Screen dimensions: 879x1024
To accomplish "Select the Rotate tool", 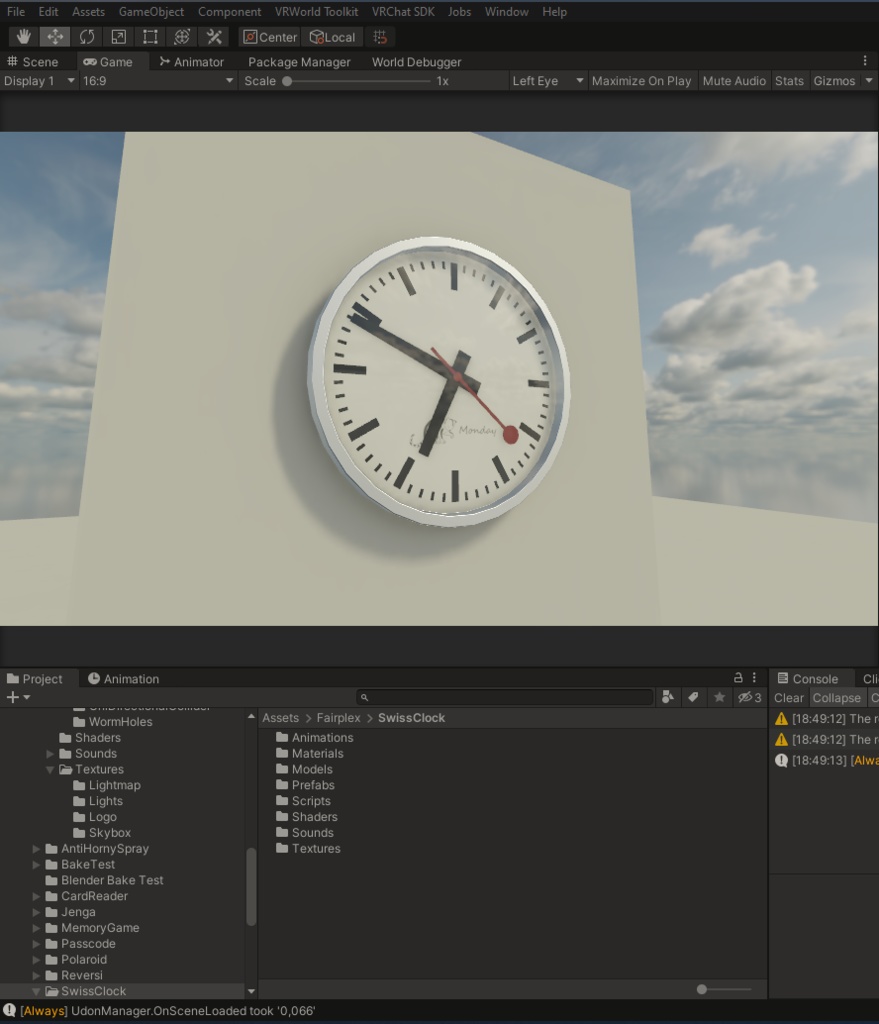I will [88, 37].
